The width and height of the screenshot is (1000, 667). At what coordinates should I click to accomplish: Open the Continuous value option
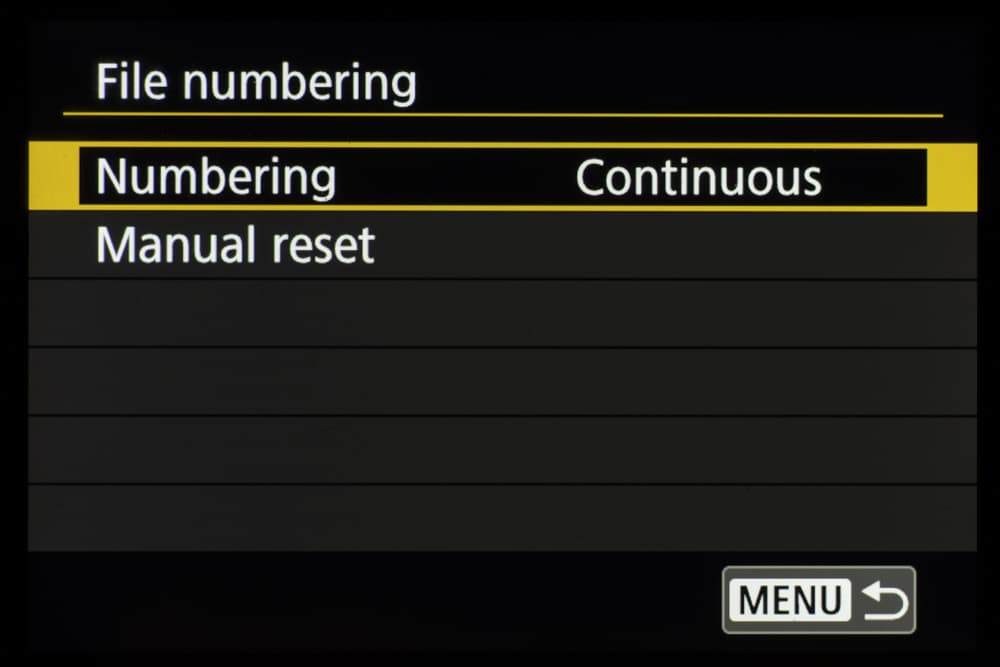pyautogui.click(x=698, y=178)
